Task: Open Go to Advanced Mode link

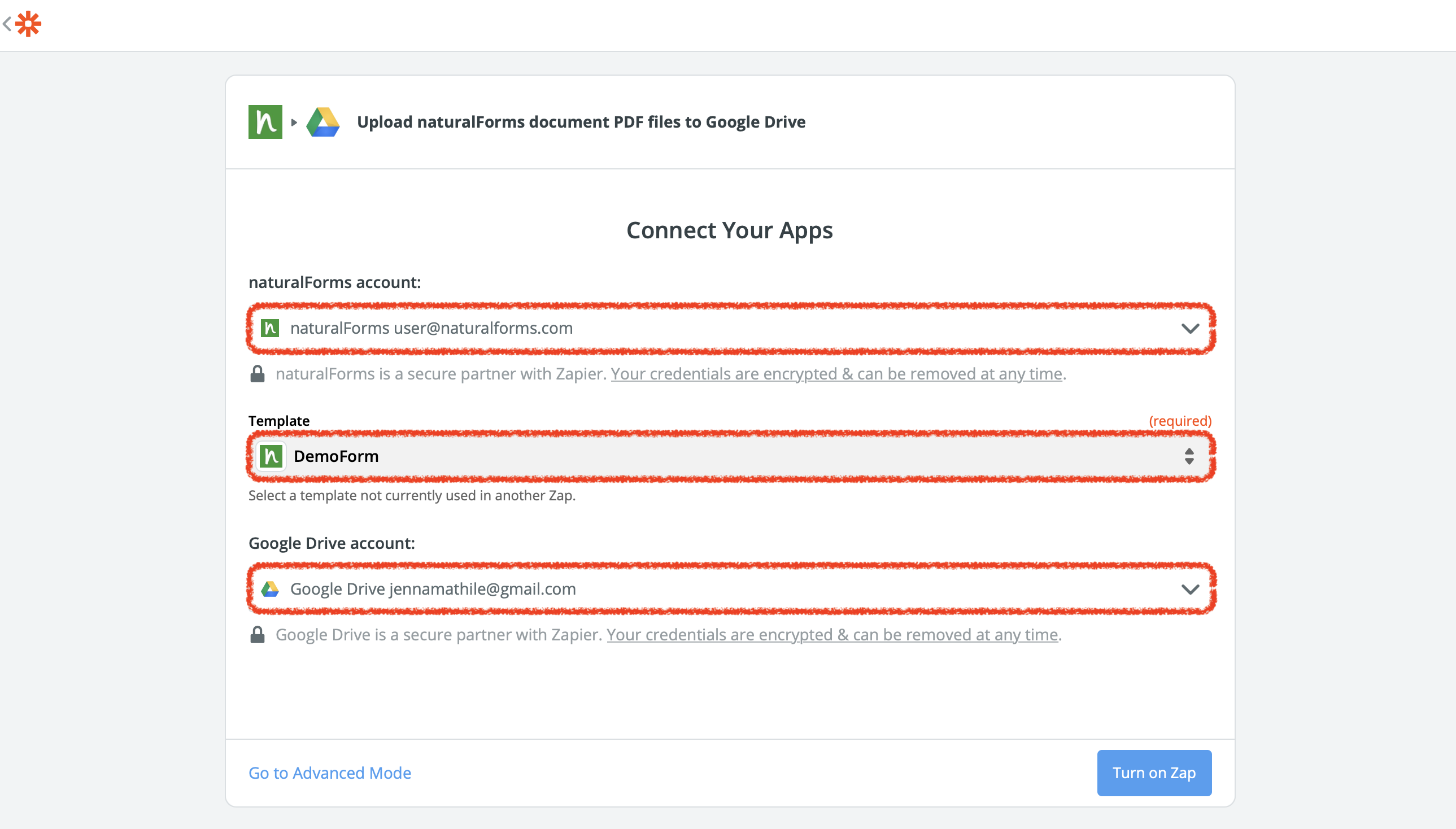Action: pyautogui.click(x=330, y=773)
